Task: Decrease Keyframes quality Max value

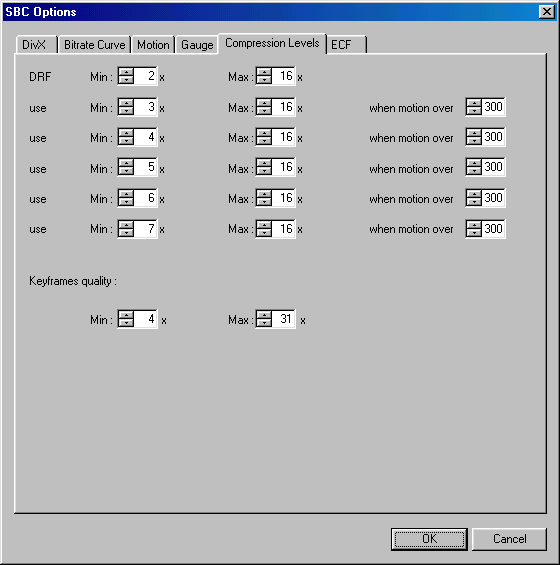Action: [264, 323]
